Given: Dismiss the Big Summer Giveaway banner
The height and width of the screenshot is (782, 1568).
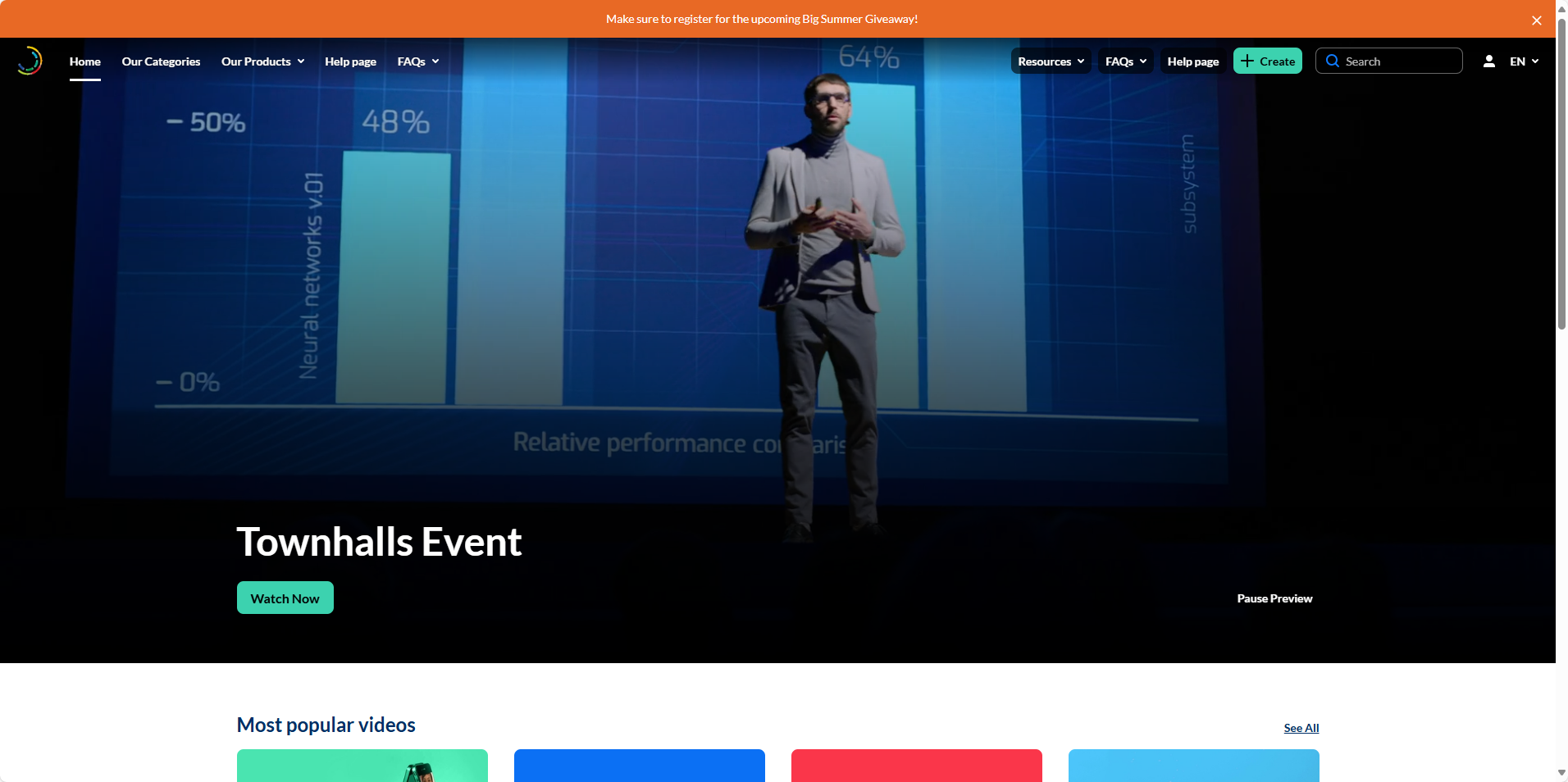Looking at the screenshot, I should tap(1537, 20).
